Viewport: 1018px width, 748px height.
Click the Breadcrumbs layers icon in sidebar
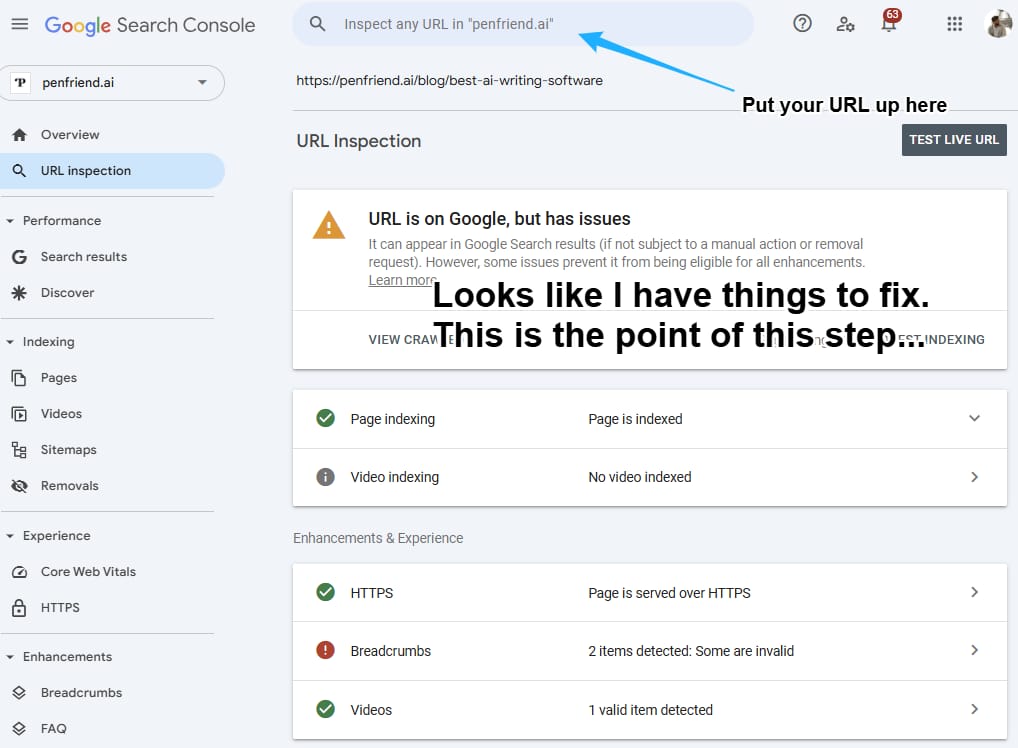click(19, 693)
